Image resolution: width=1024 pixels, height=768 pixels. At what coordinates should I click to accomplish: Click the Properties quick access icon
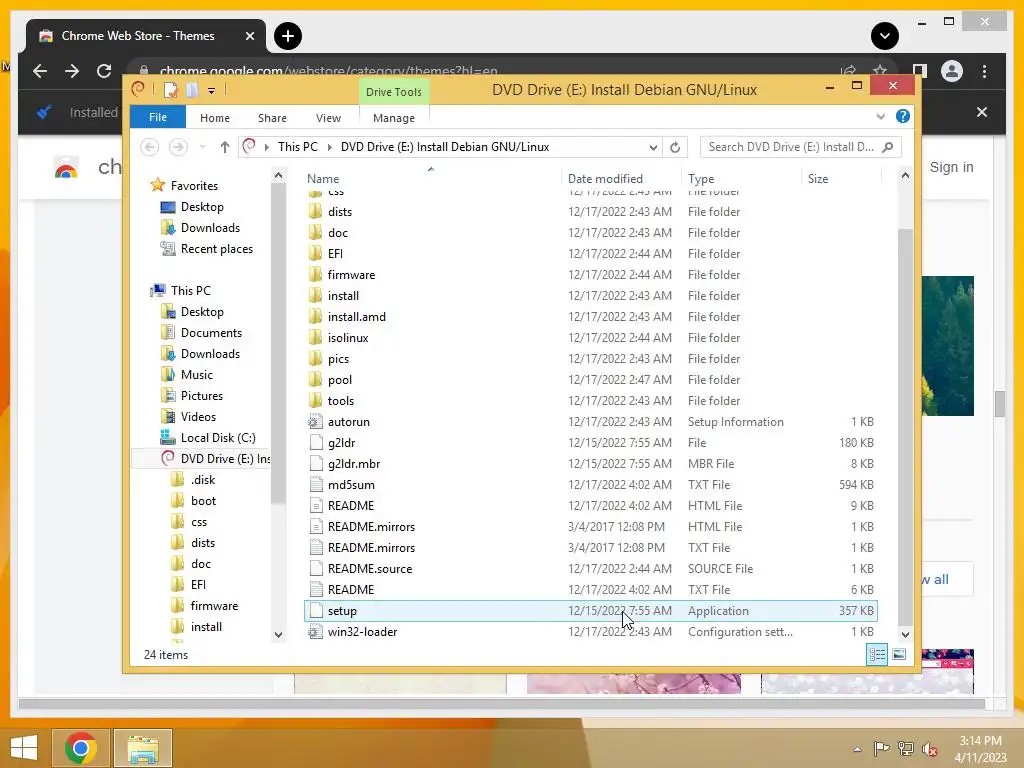[x=170, y=90]
